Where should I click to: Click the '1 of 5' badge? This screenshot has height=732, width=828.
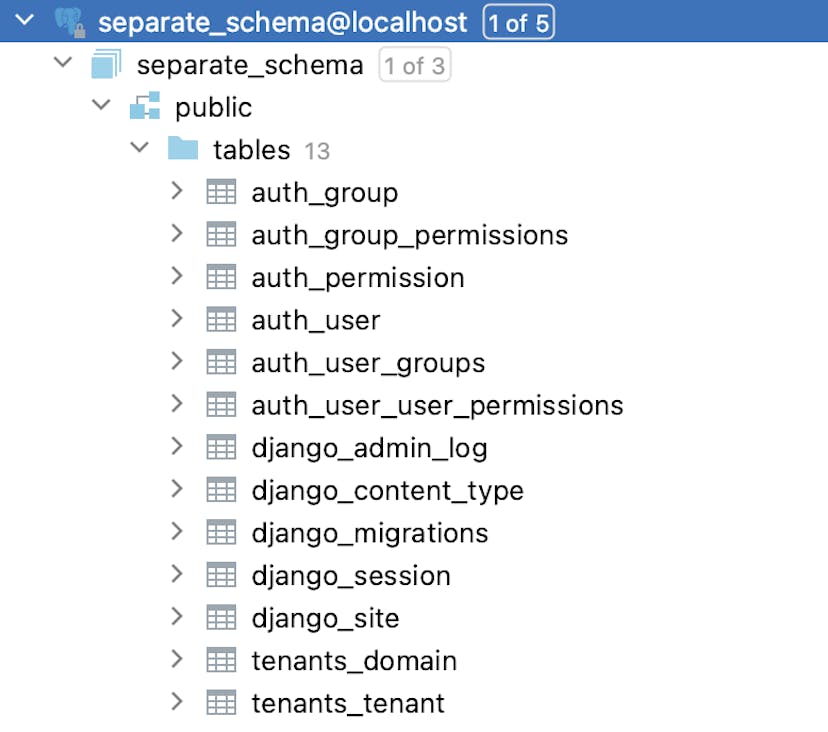pyautogui.click(x=518, y=21)
